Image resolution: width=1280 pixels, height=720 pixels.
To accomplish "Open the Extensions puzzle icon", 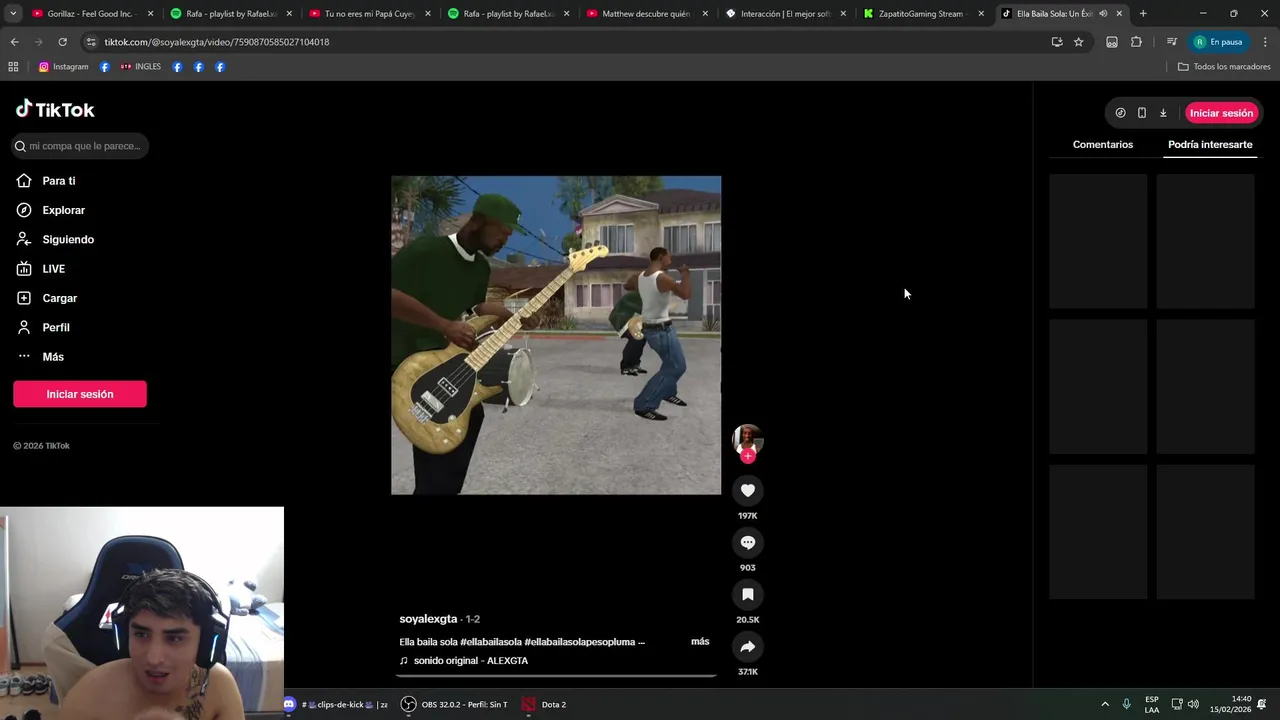I will (1136, 42).
